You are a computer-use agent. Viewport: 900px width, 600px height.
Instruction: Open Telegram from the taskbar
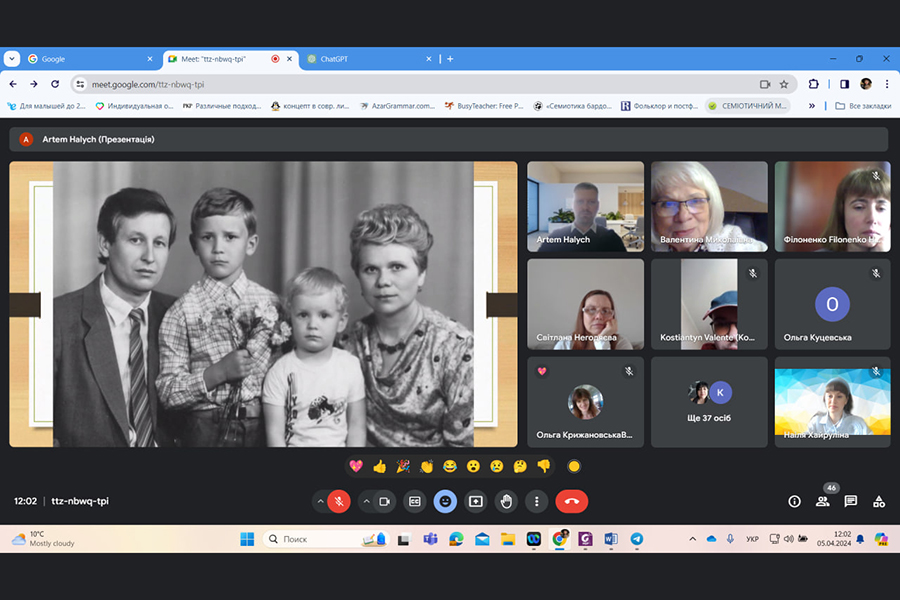(x=637, y=539)
